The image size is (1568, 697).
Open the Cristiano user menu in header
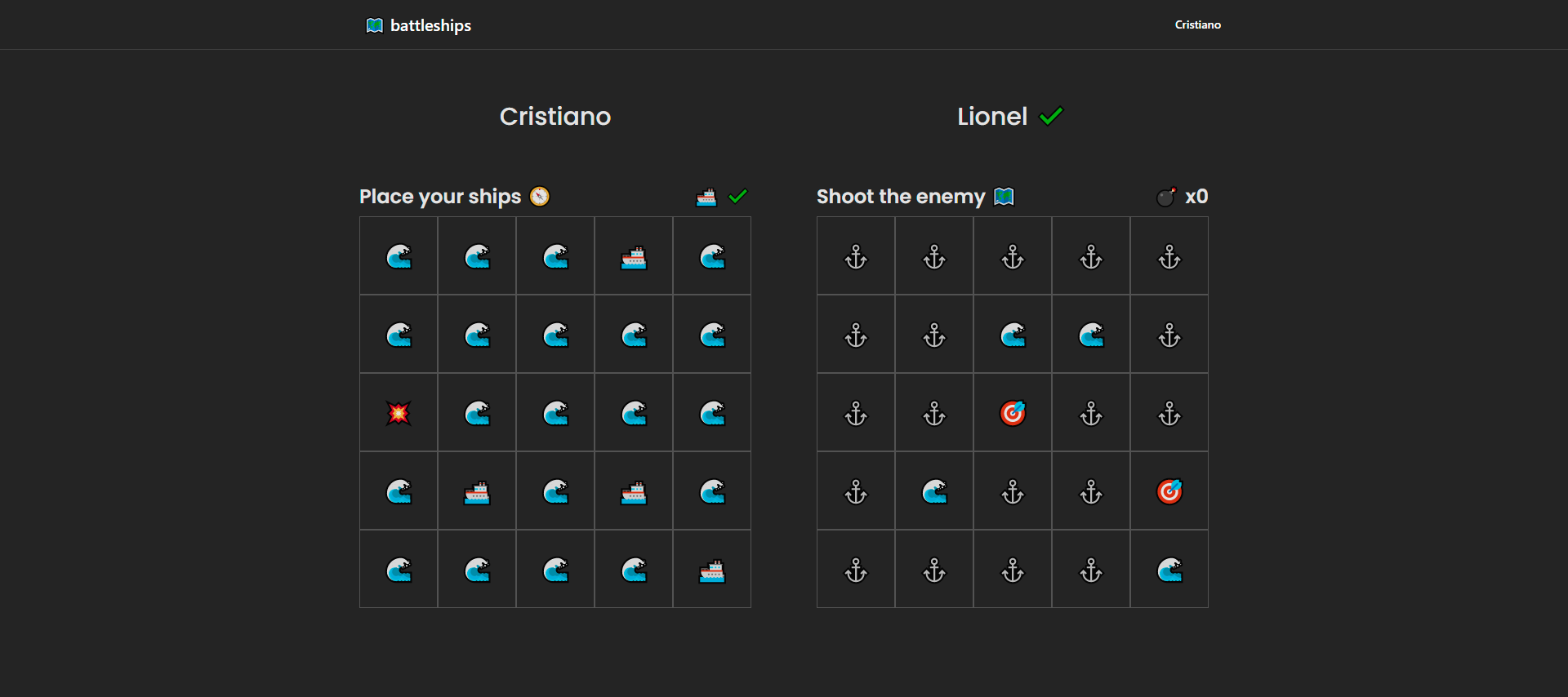tap(1197, 24)
